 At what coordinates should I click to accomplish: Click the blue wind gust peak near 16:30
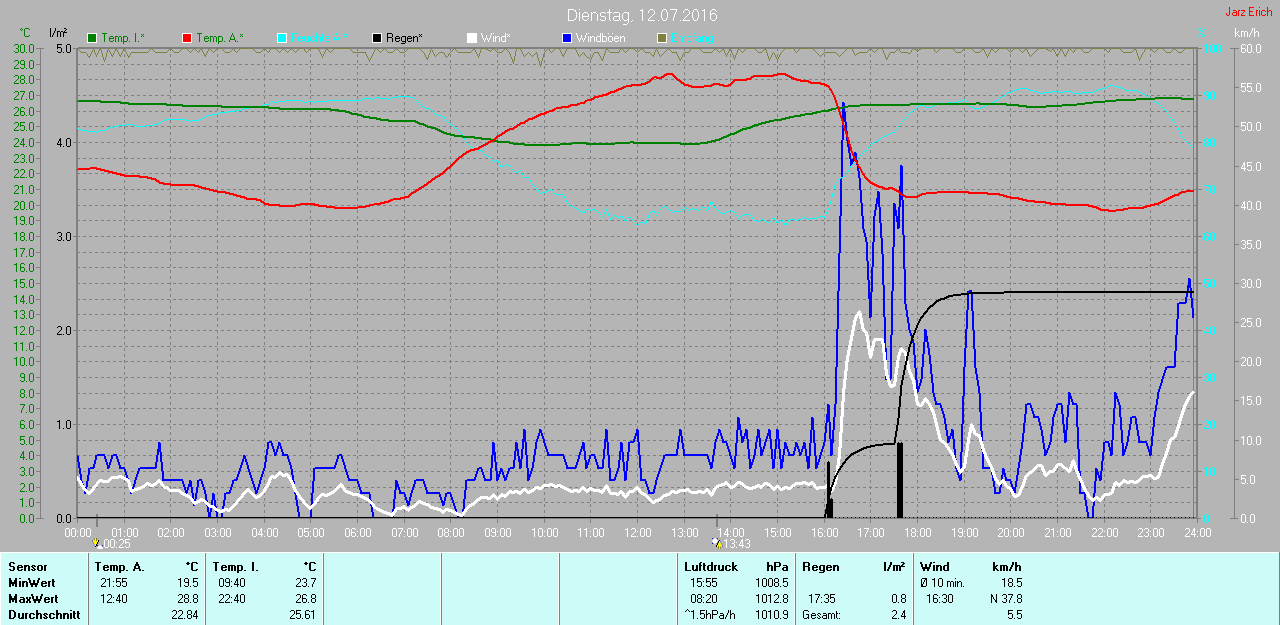[x=843, y=104]
